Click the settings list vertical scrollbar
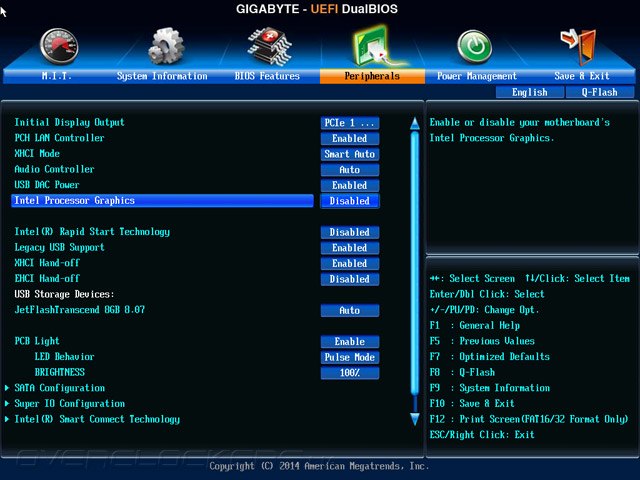This screenshot has height=480, width=640. (x=415, y=263)
